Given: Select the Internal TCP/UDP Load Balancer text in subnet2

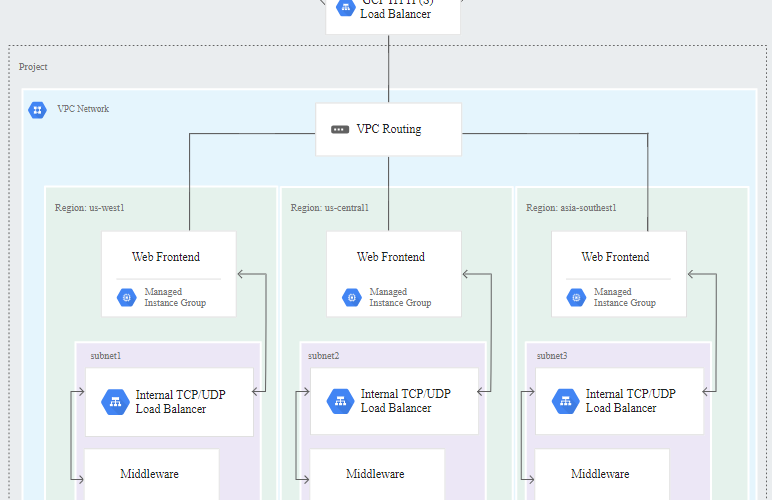Looking at the screenshot, I should (406, 401).
